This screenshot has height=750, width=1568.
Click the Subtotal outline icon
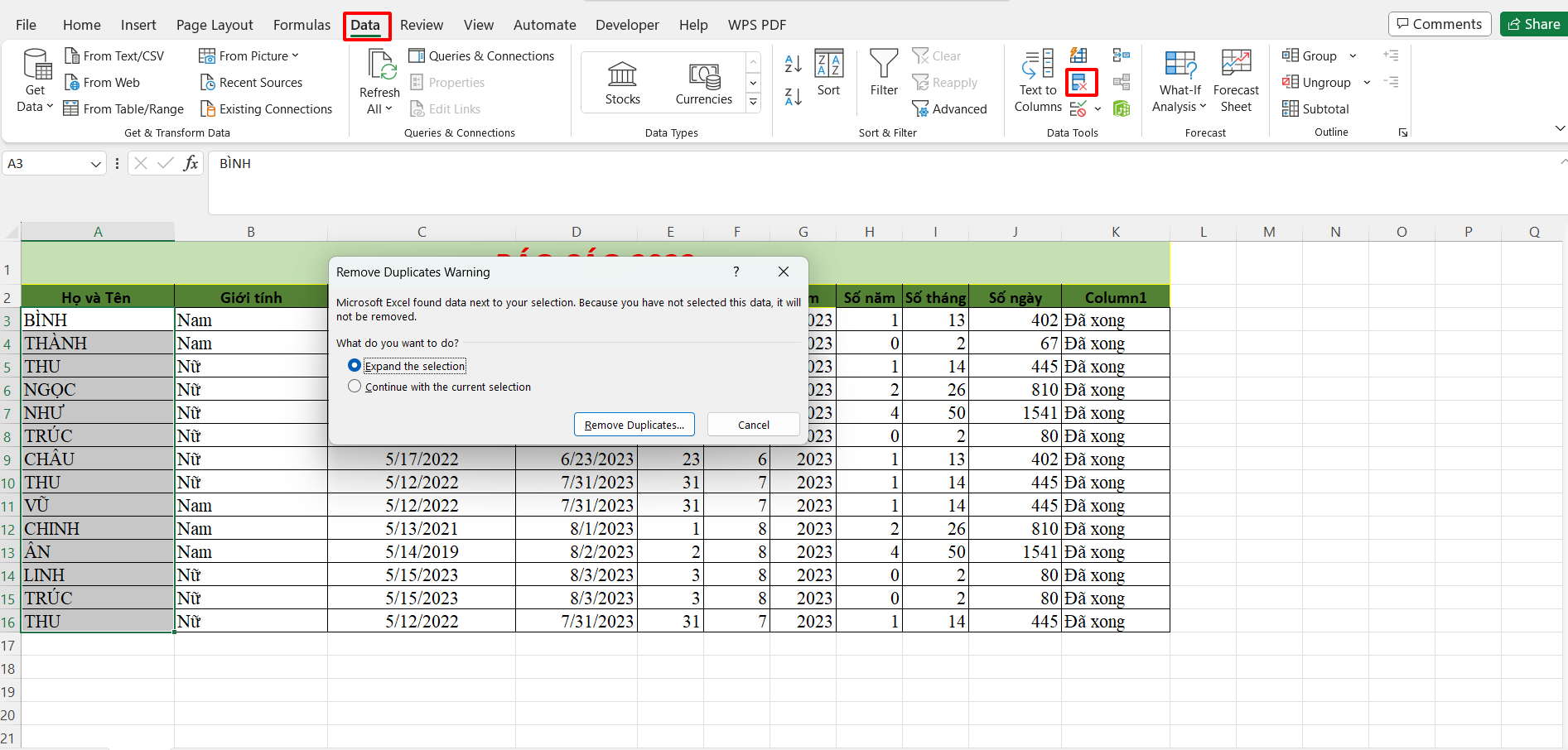tap(1315, 108)
